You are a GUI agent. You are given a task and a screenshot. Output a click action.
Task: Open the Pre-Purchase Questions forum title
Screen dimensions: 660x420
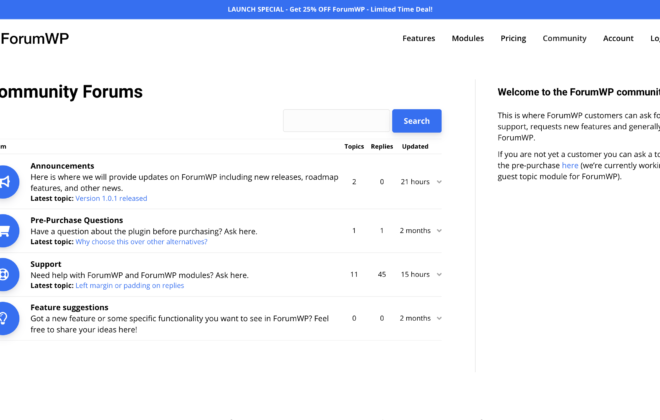77,220
